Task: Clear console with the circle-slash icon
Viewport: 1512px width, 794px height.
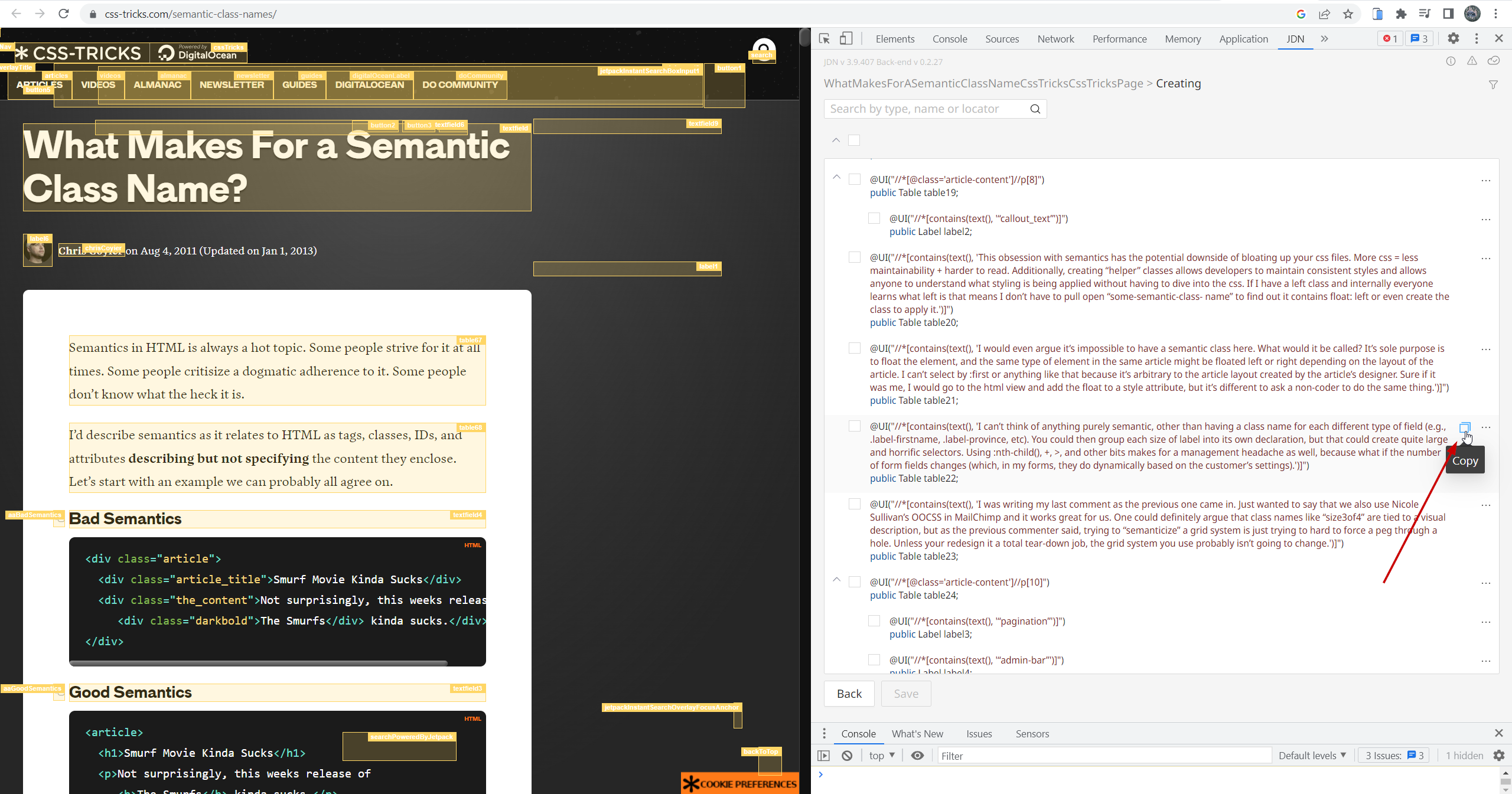Action: click(x=847, y=756)
